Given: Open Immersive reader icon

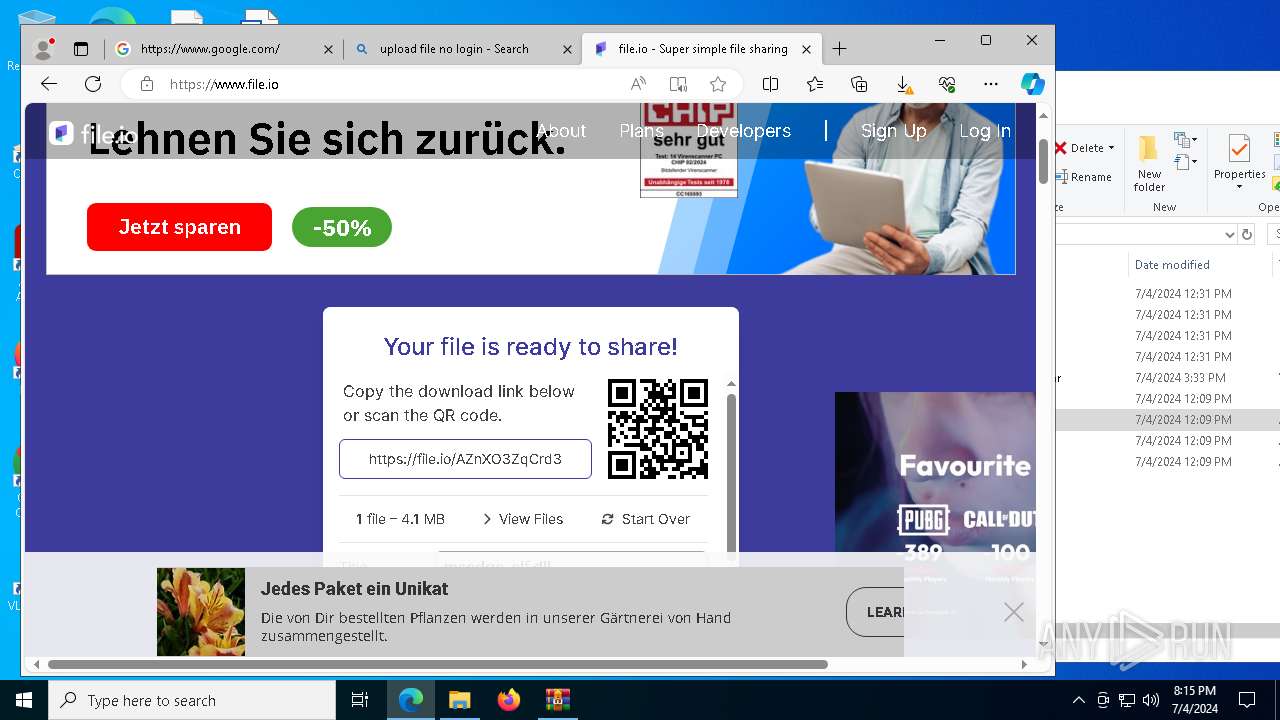Looking at the screenshot, I should [678, 84].
